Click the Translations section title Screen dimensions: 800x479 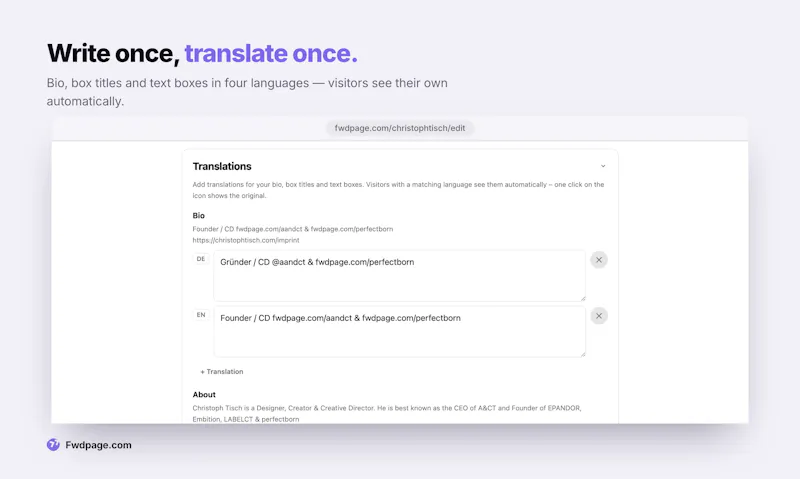pos(222,166)
